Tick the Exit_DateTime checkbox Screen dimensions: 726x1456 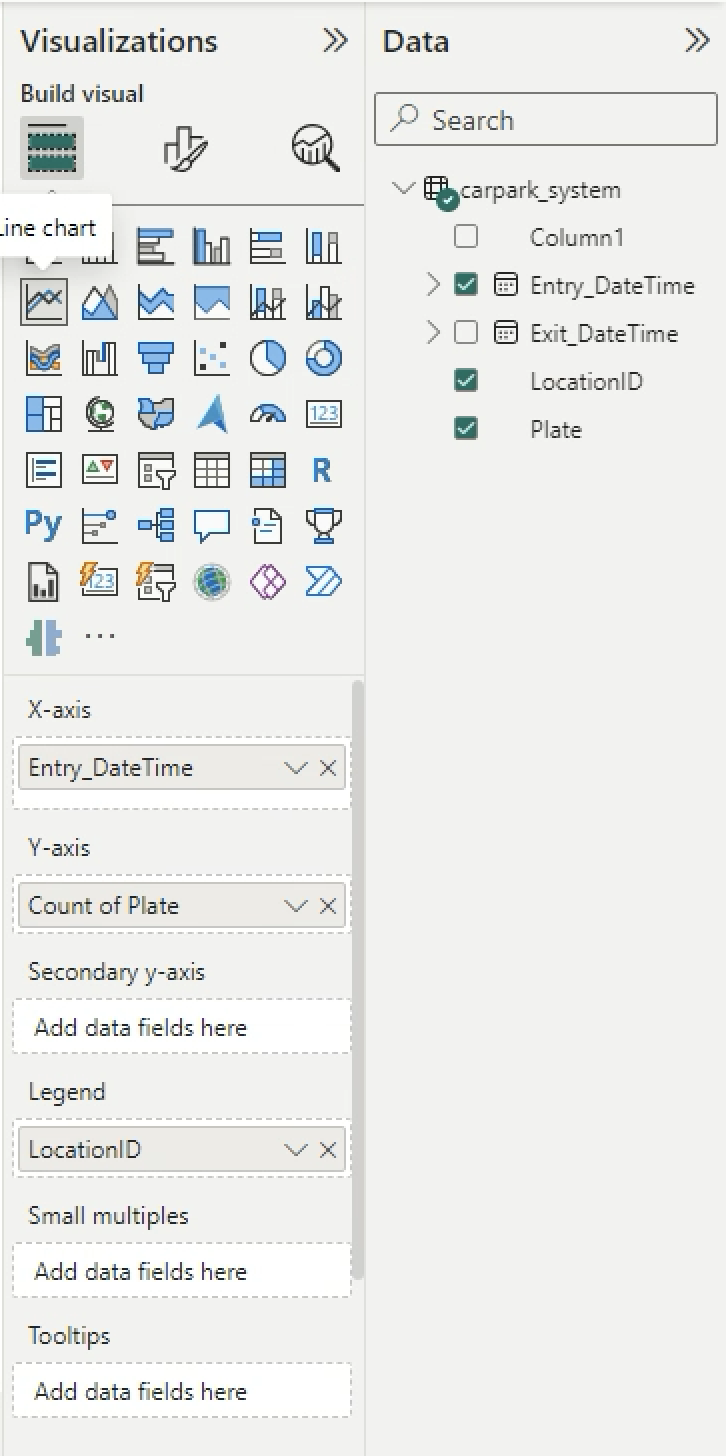(x=466, y=333)
